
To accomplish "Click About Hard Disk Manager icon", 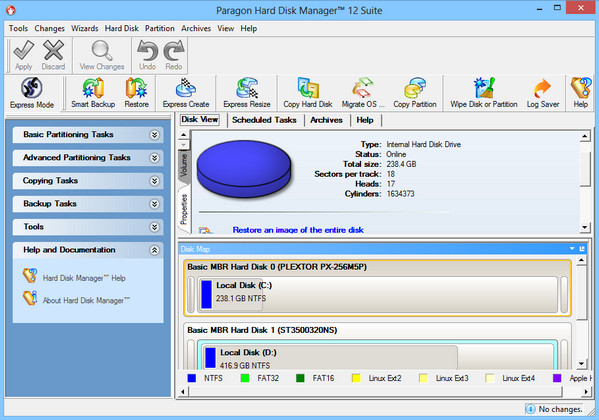I will pyautogui.click(x=30, y=298).
